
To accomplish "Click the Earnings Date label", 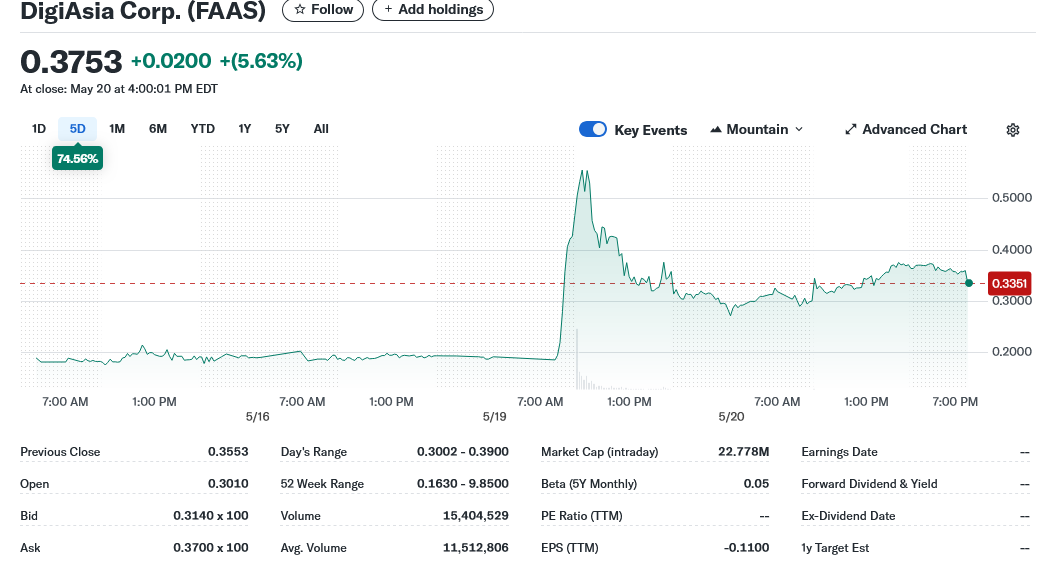I will tap(839, 452).
